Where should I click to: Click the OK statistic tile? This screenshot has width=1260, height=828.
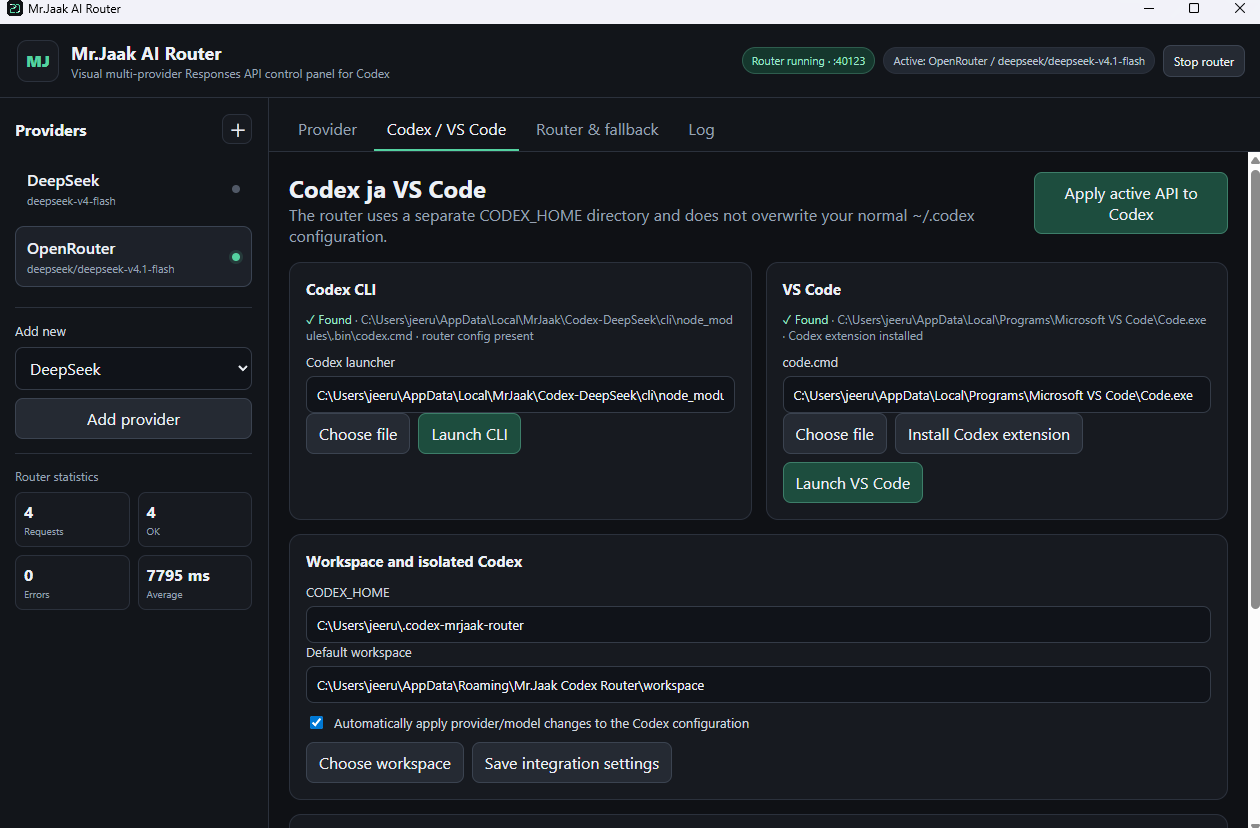click(194, 520)
